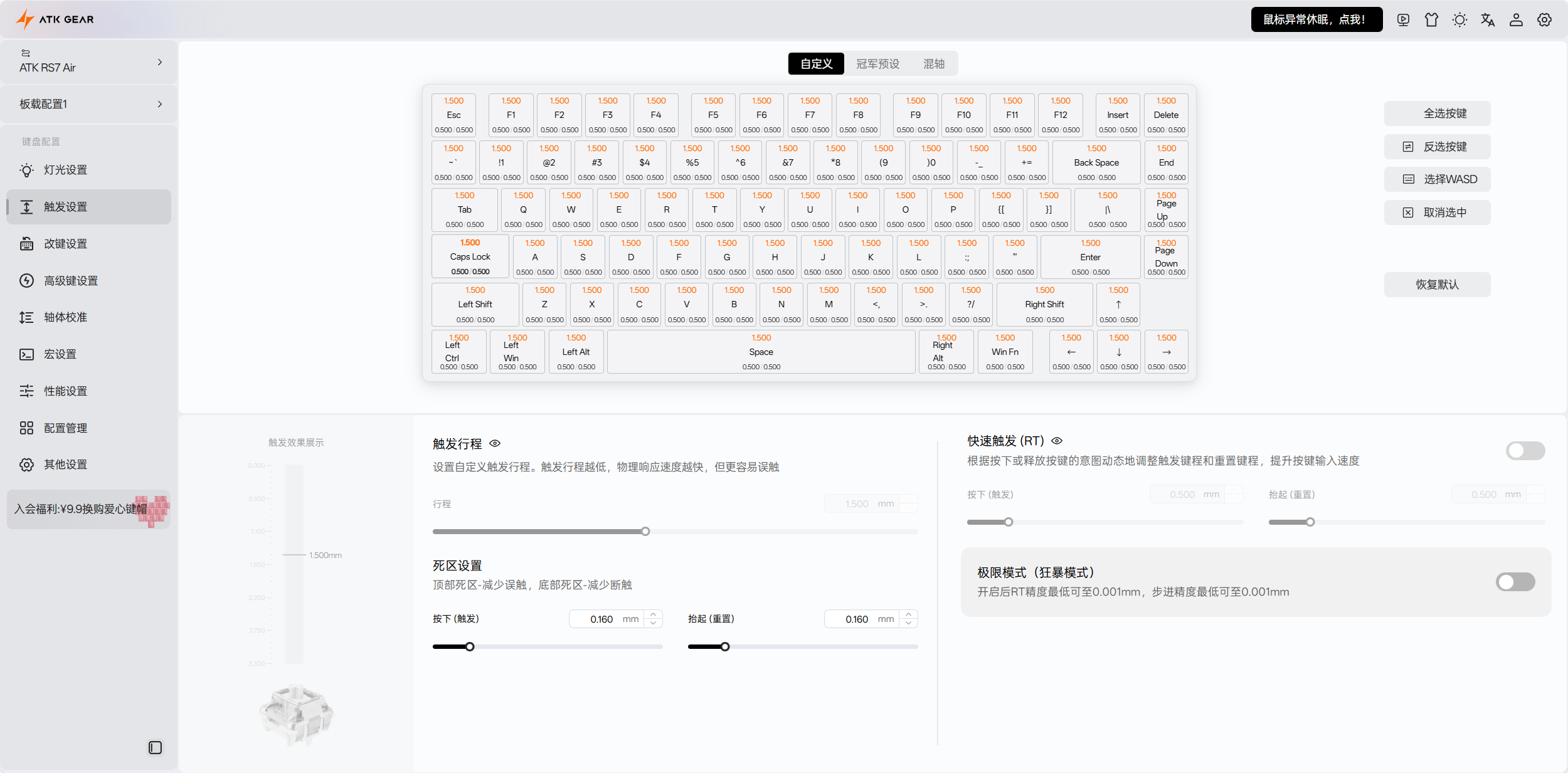This screenshot has height=773, width=1568.
Task: Select the Caps Lock key on keyboard
Action: click(x=470, y=257)
